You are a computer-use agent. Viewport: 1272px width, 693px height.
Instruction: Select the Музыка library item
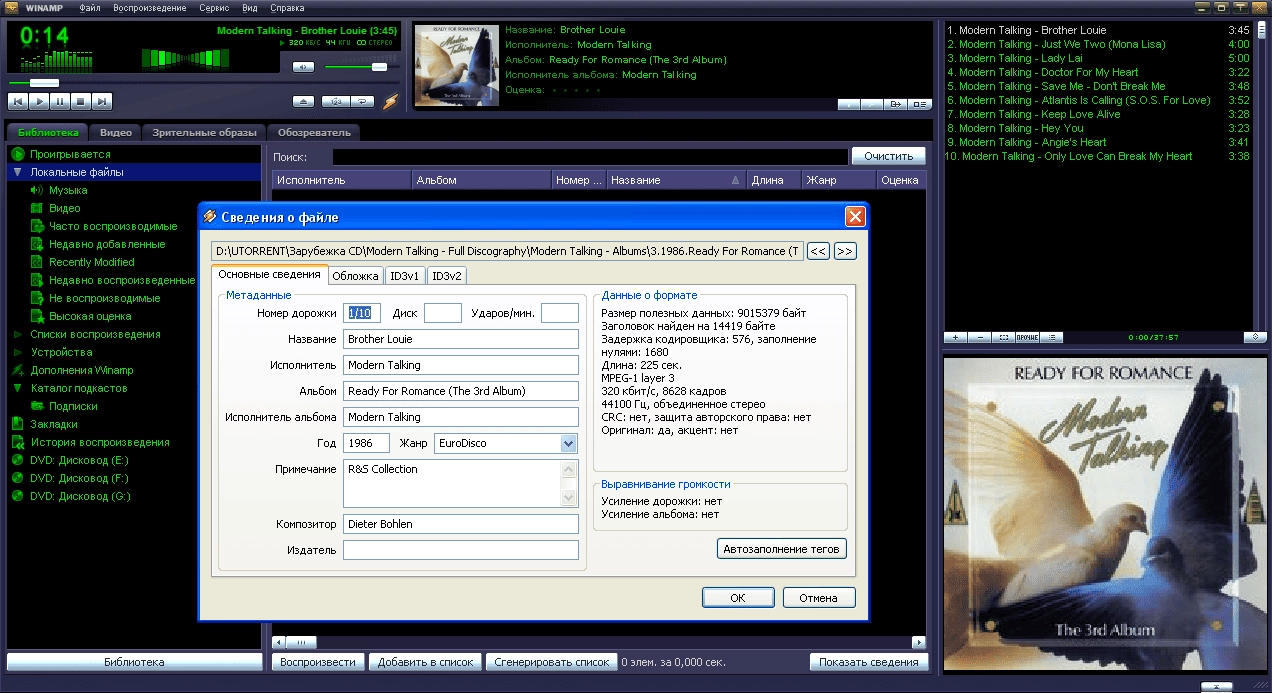[x=68, y=190]
